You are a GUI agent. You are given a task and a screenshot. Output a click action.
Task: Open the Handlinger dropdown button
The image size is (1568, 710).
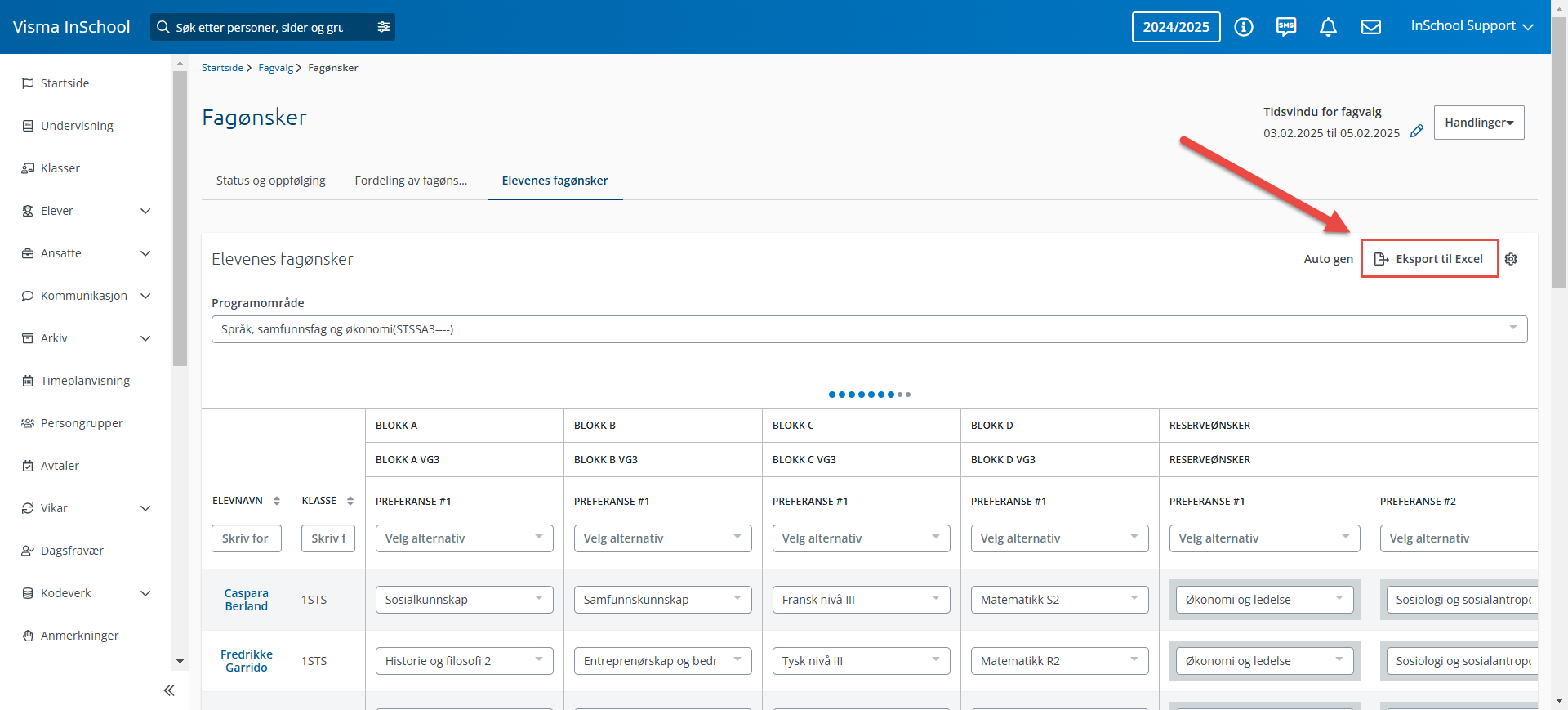click(1479, 123)
